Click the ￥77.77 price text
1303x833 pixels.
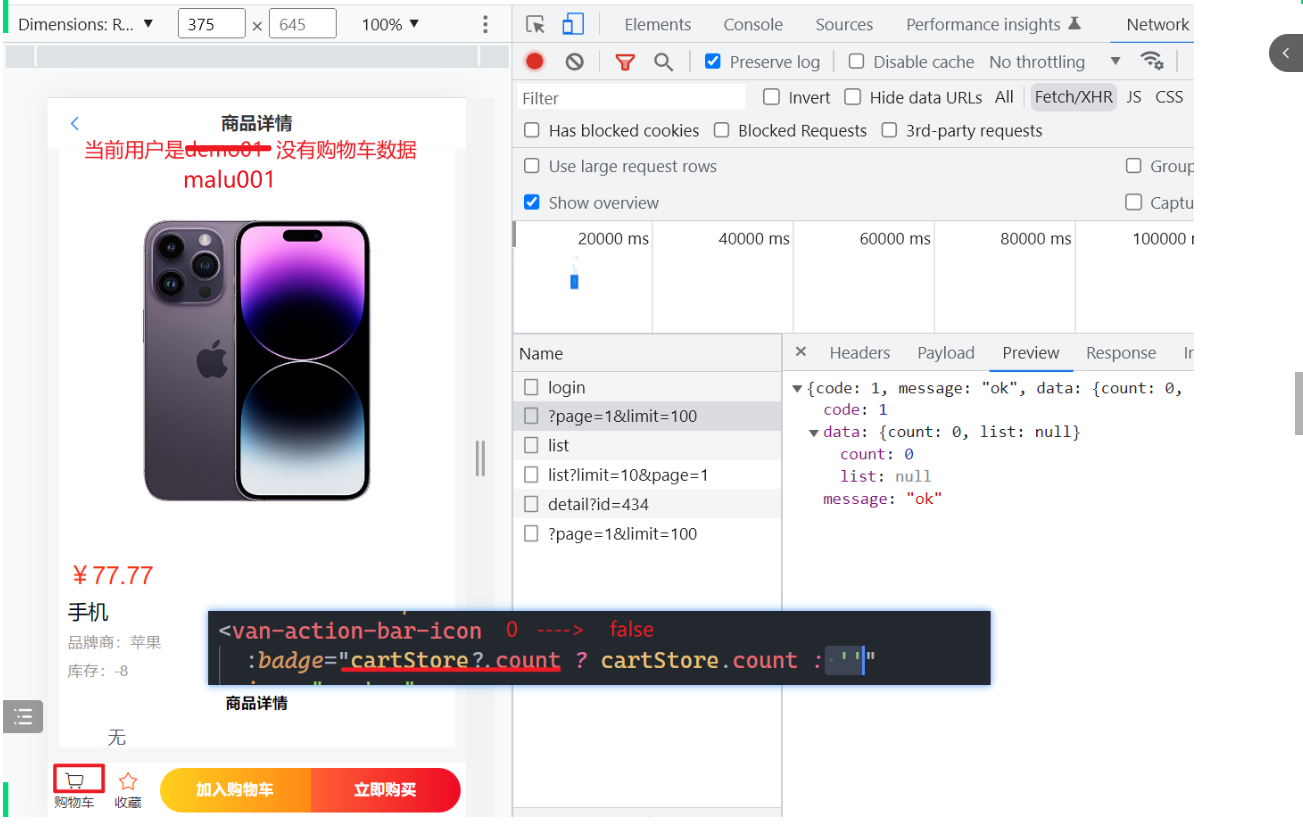pyautogui.click(x=112, y=575)
